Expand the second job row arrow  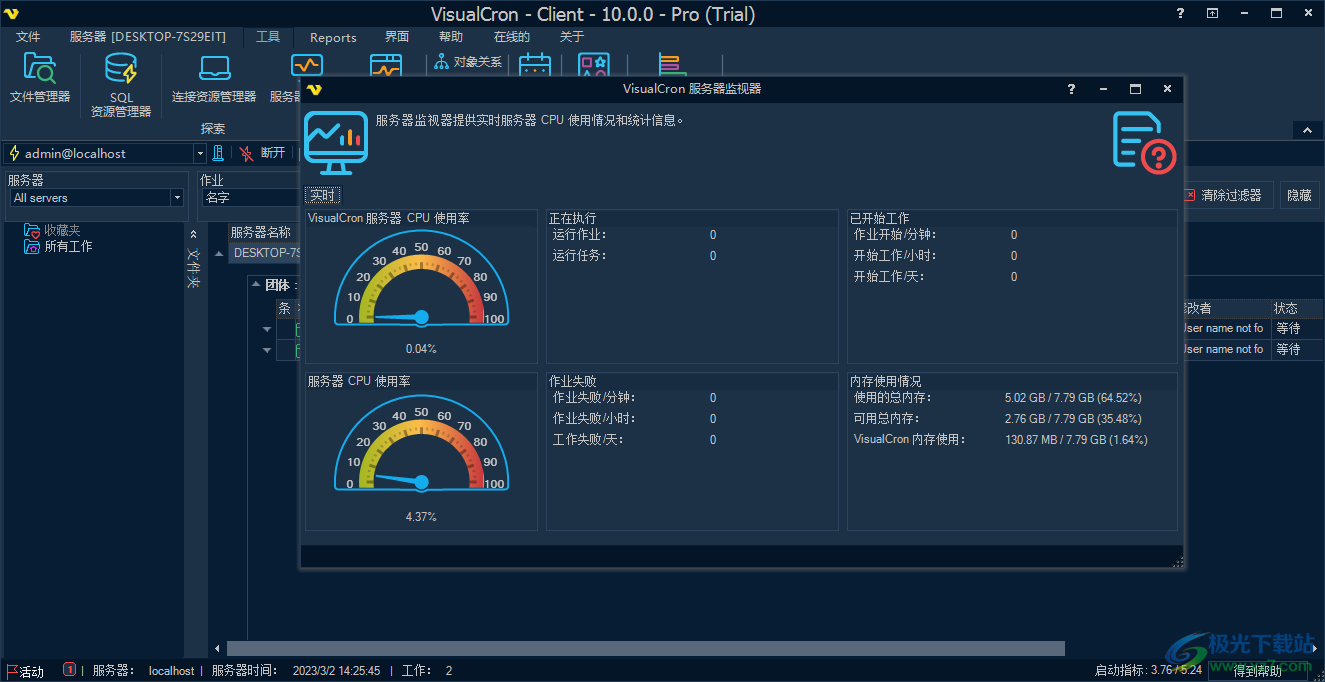pos(267,350)
